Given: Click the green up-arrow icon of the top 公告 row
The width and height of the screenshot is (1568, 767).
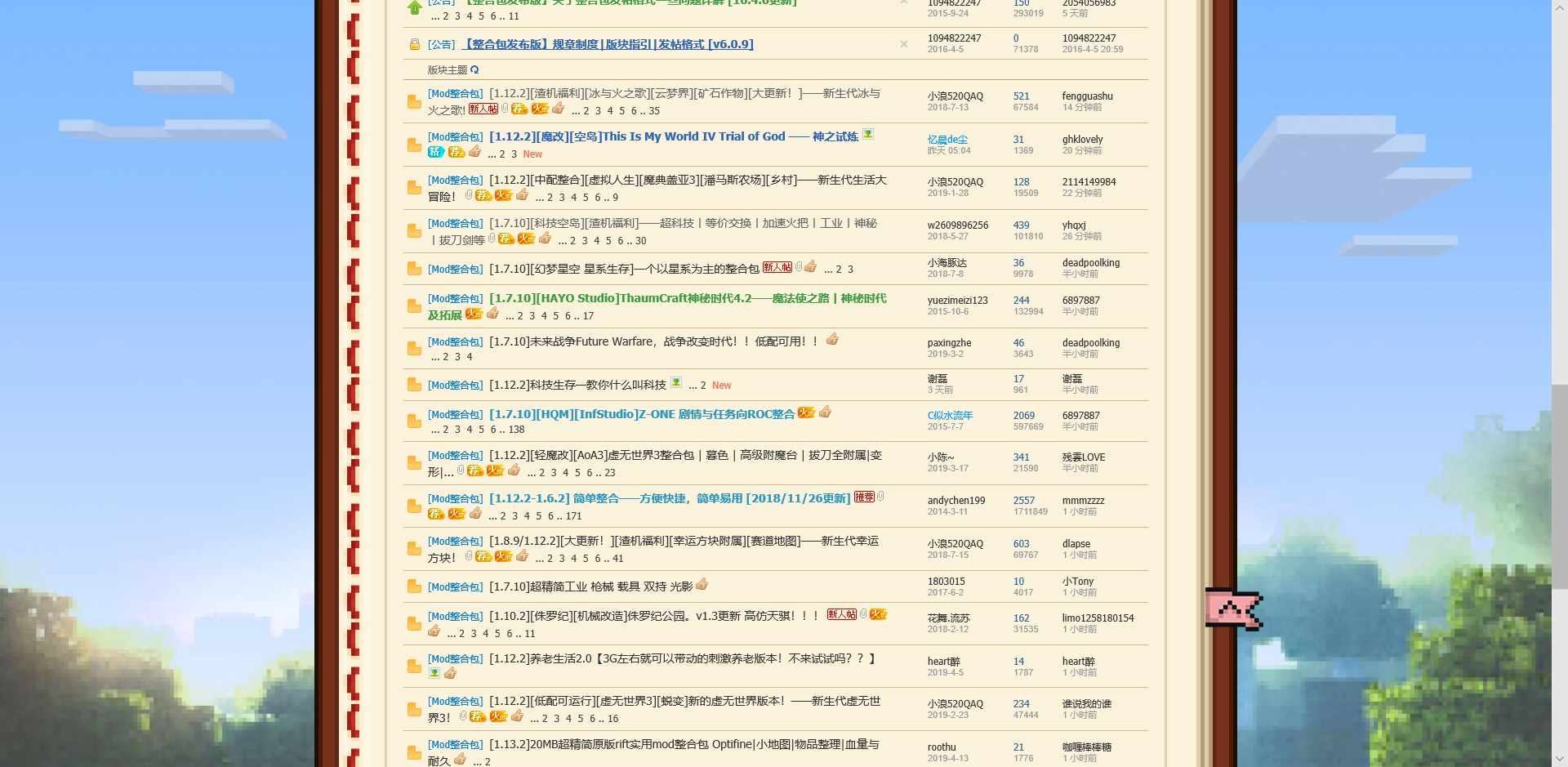Looking at the screenshot, I should tap(414, 8).
